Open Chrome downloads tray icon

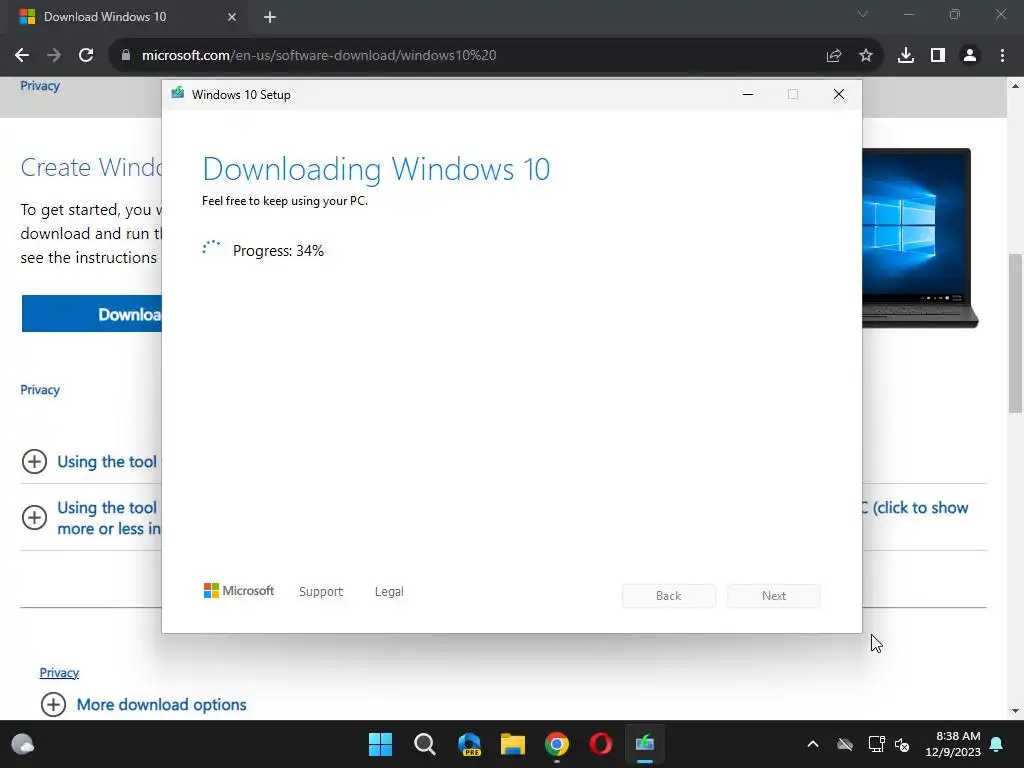(905, 56)
